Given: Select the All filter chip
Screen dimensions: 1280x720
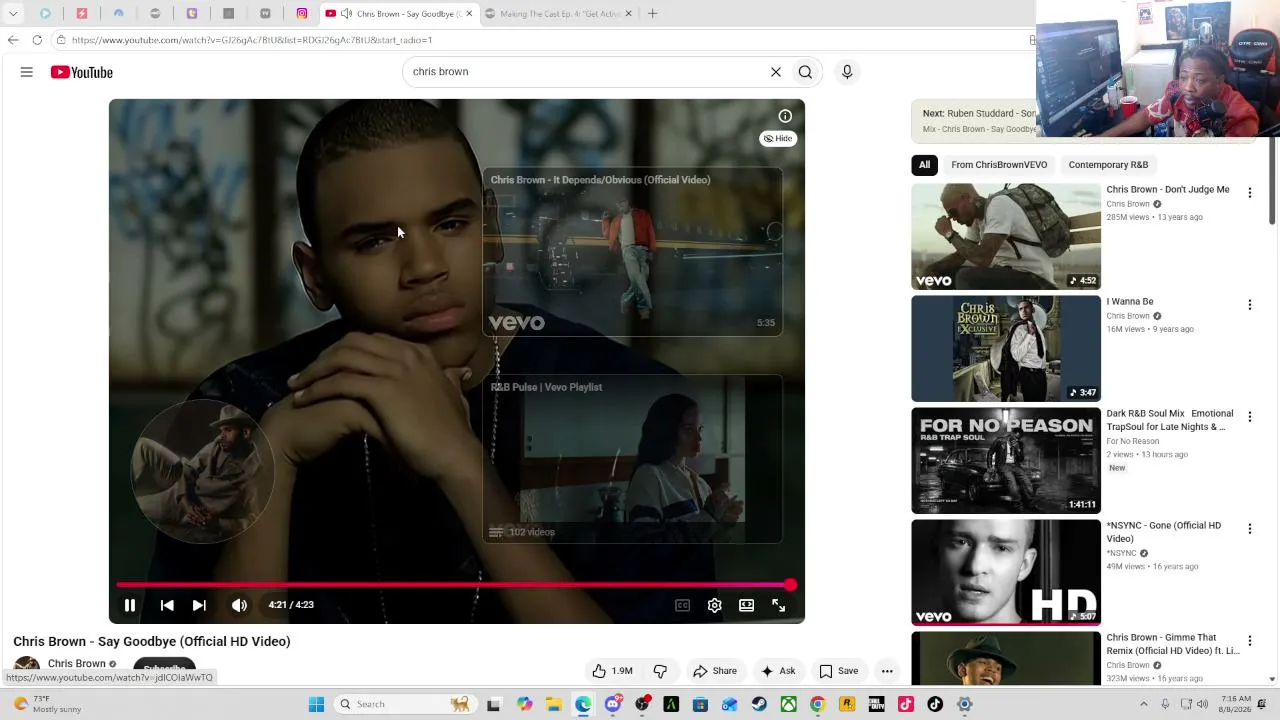Looking at the screenshot, I should tap(924, 165).
